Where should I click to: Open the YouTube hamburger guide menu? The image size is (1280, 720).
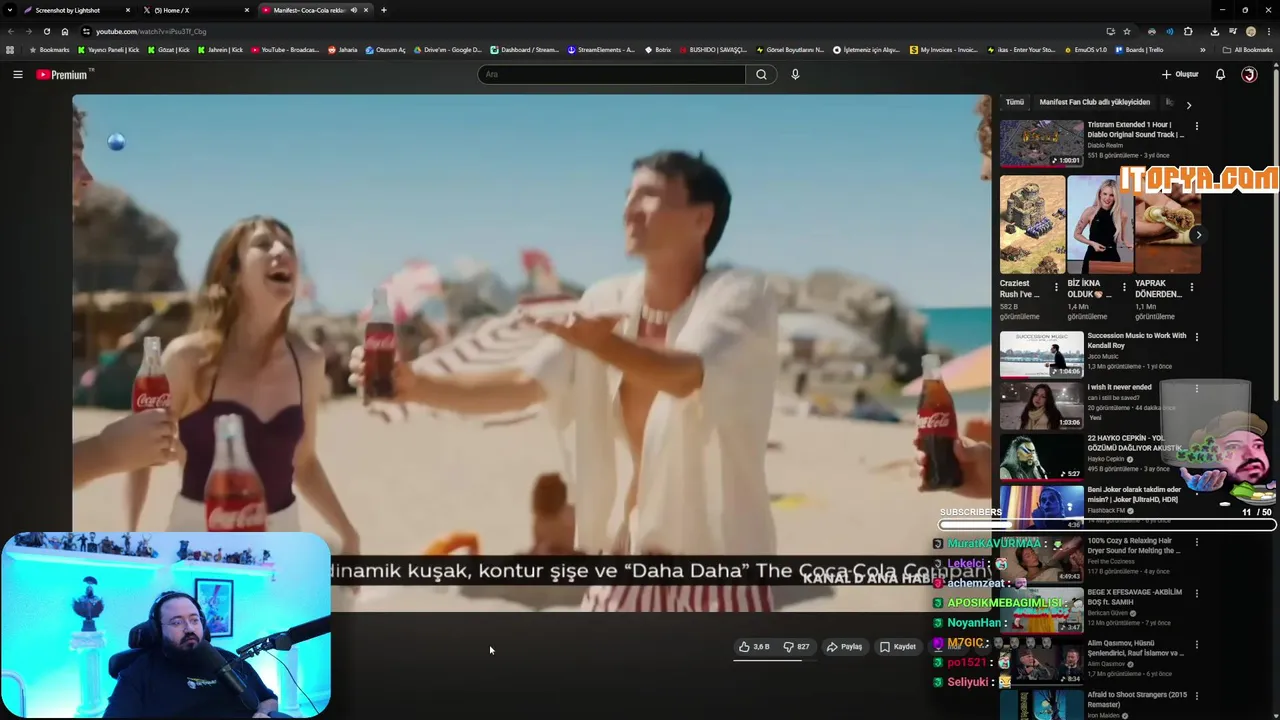(x=18, y=74)
